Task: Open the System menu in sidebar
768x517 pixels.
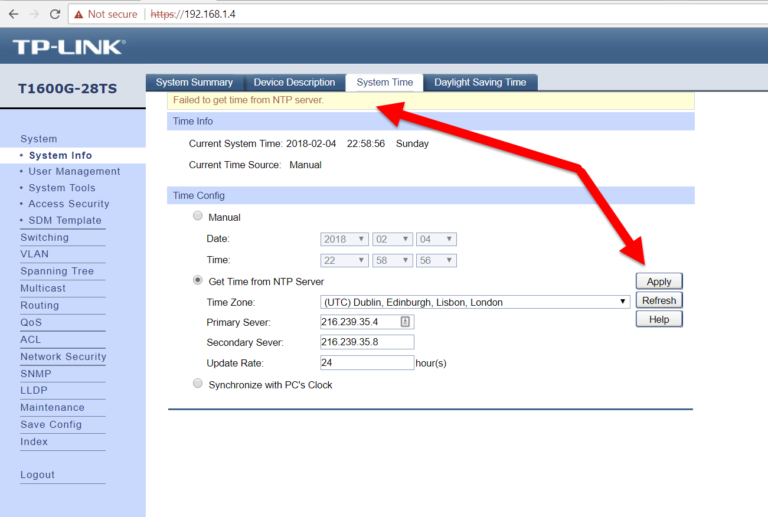Action: [39, 139]
